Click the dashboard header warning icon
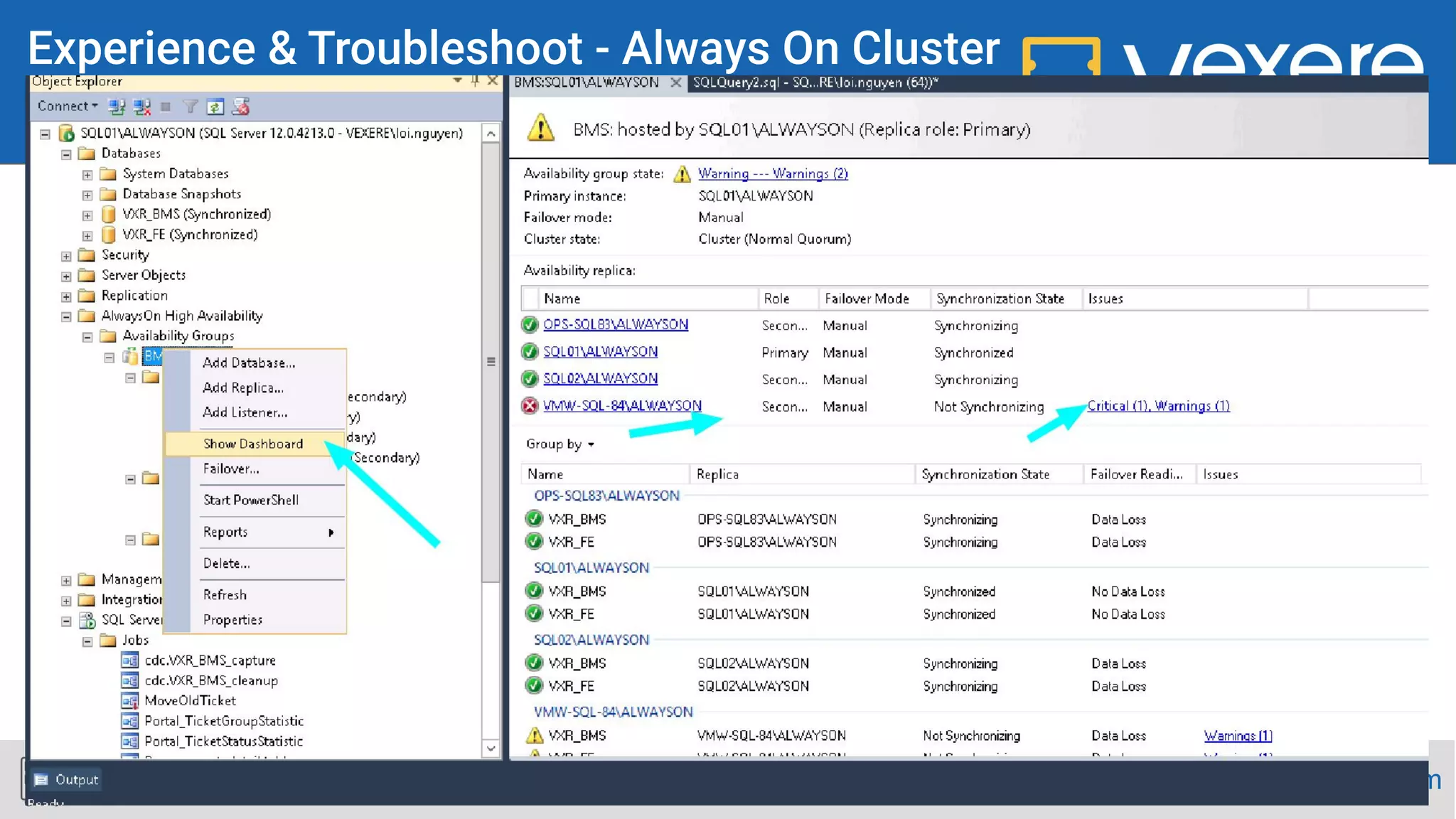The width and height of the screenshot is (1456, 819). point(541,128)
